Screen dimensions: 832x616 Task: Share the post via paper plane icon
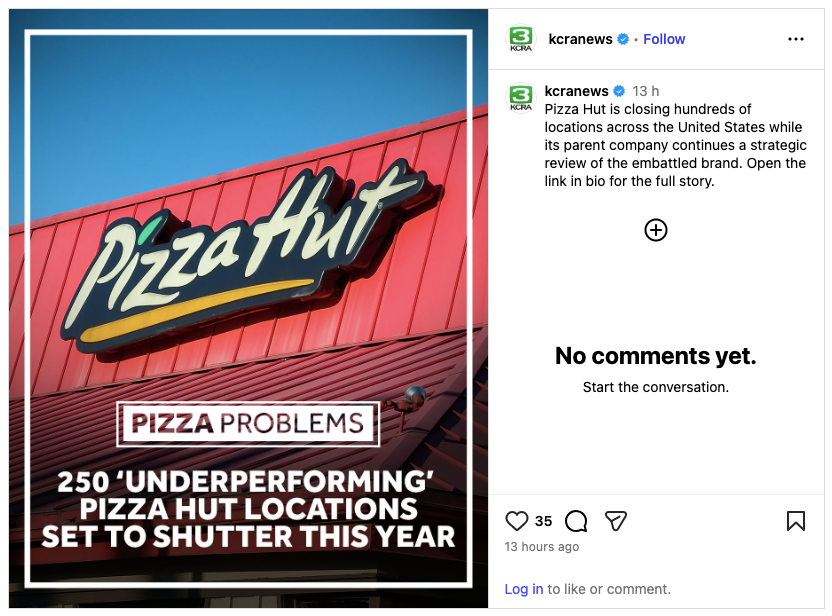(616, 521)
